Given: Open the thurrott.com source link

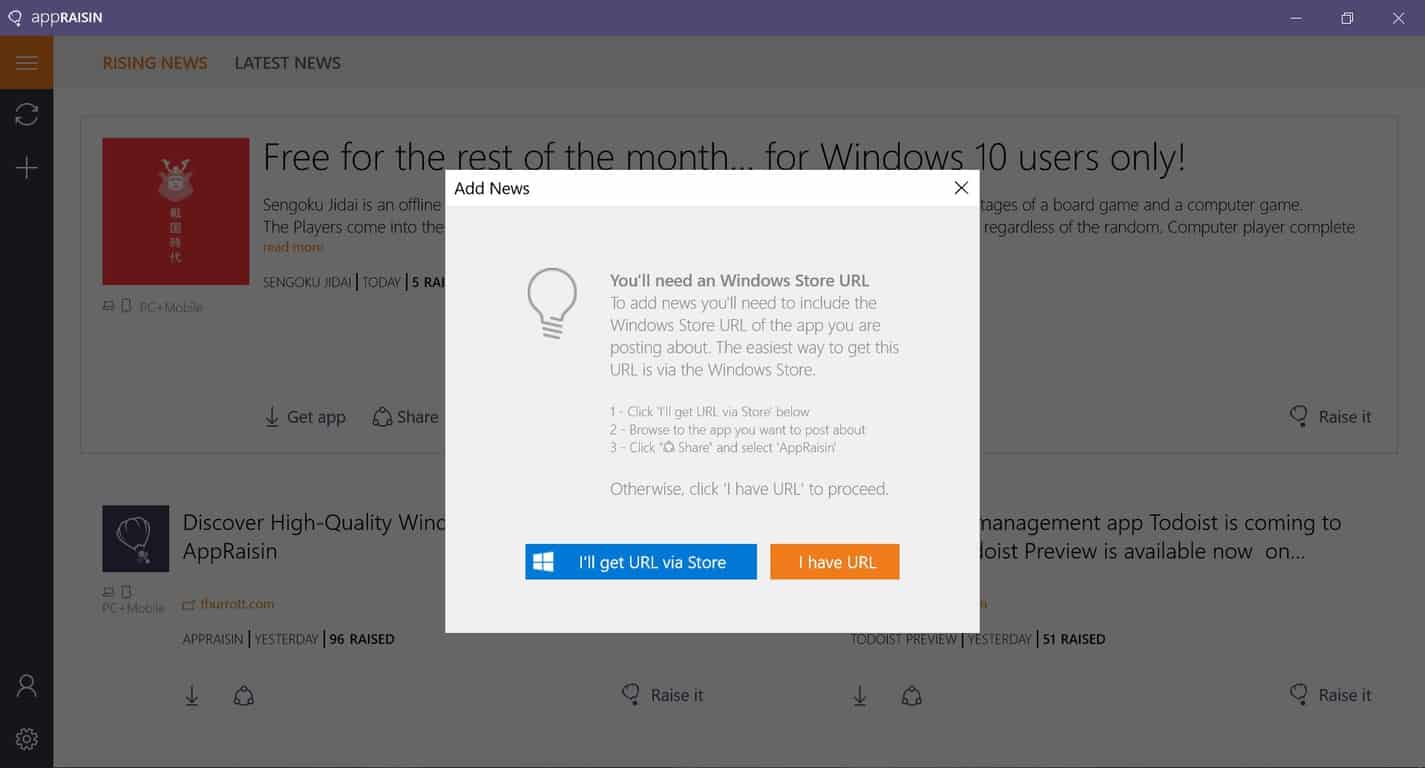Looking at the screenshot, I should point(236,604).
